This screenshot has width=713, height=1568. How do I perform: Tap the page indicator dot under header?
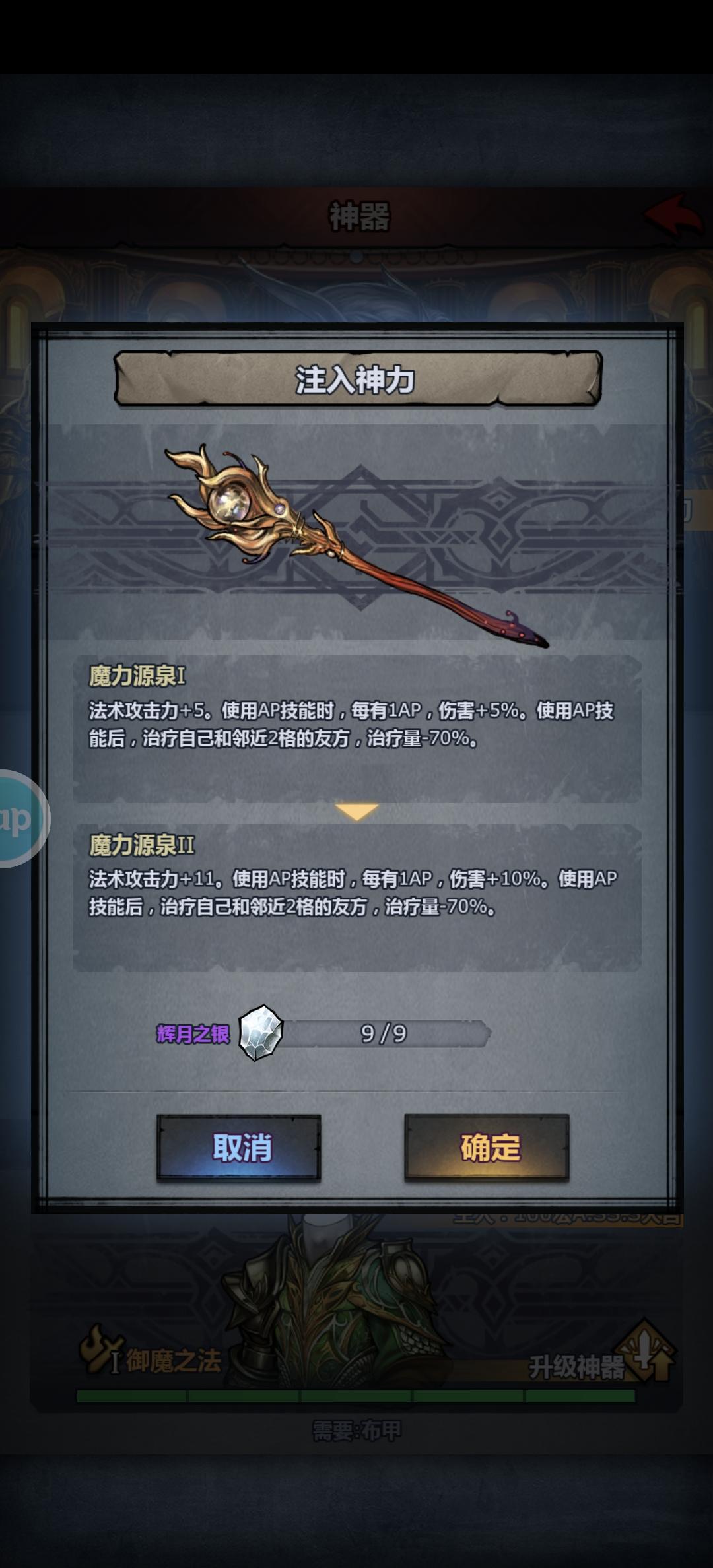[x=356, y=256]
